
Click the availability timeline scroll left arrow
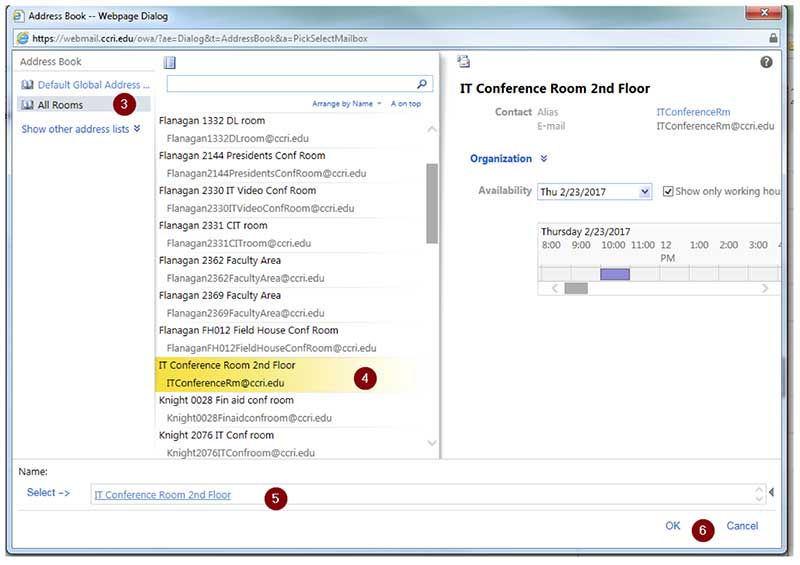[555, 288]
